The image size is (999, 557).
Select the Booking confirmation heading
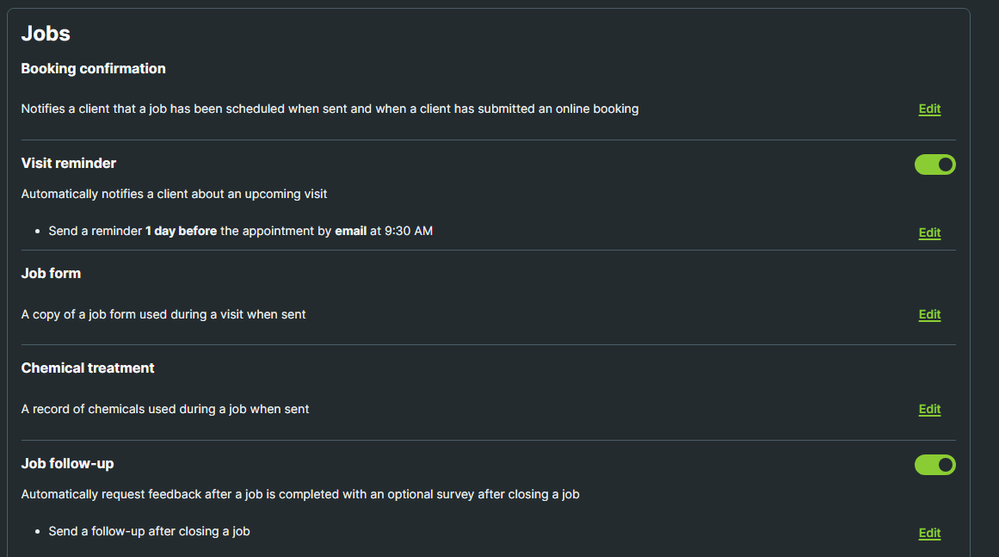click(93, 69)
